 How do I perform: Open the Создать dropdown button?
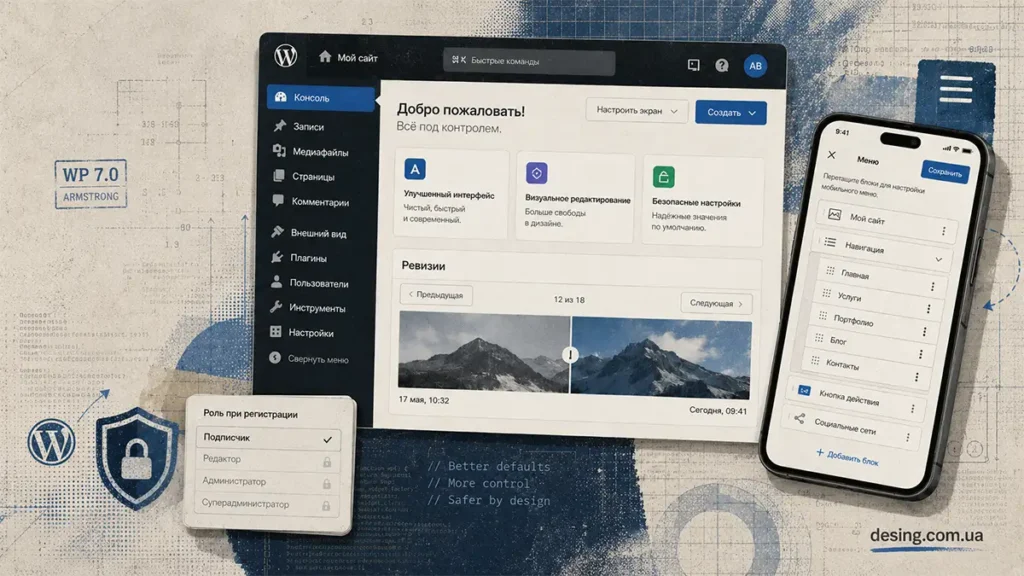[731, 112]
